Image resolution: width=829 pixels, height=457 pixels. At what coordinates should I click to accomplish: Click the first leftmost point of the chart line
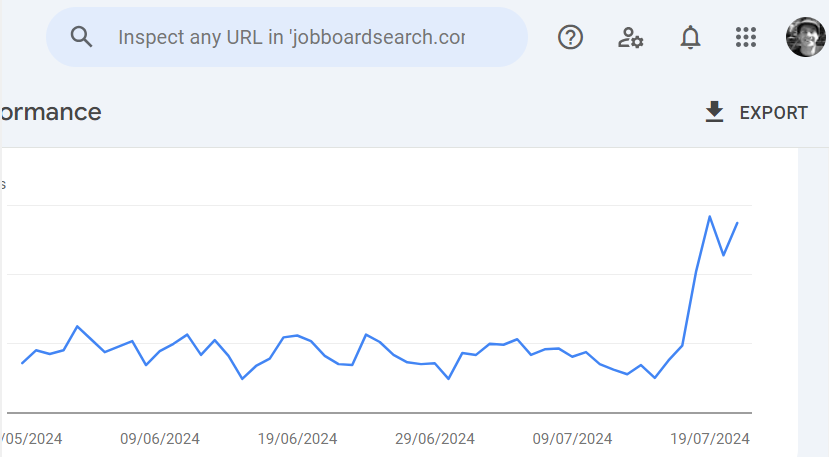(22, 363)
